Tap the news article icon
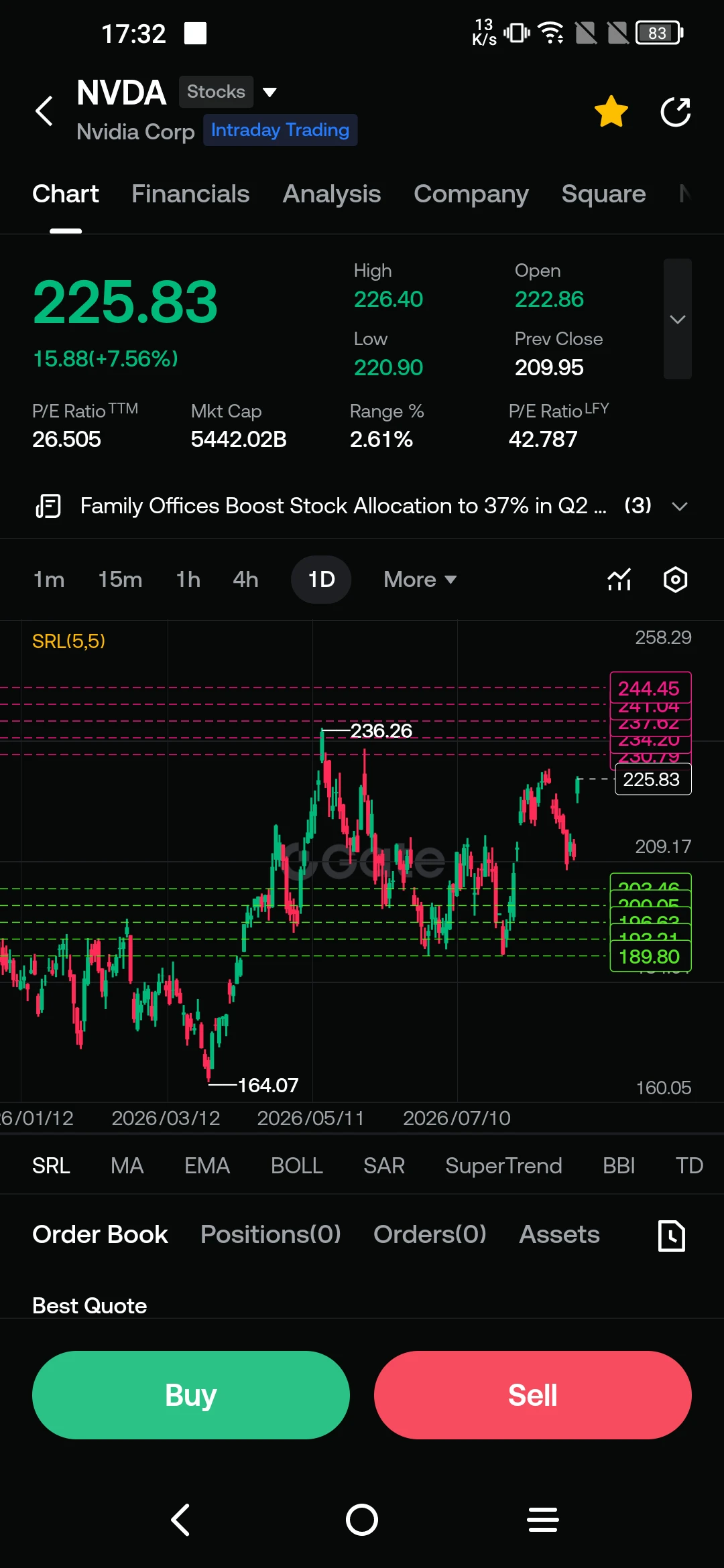 [48, 506]
